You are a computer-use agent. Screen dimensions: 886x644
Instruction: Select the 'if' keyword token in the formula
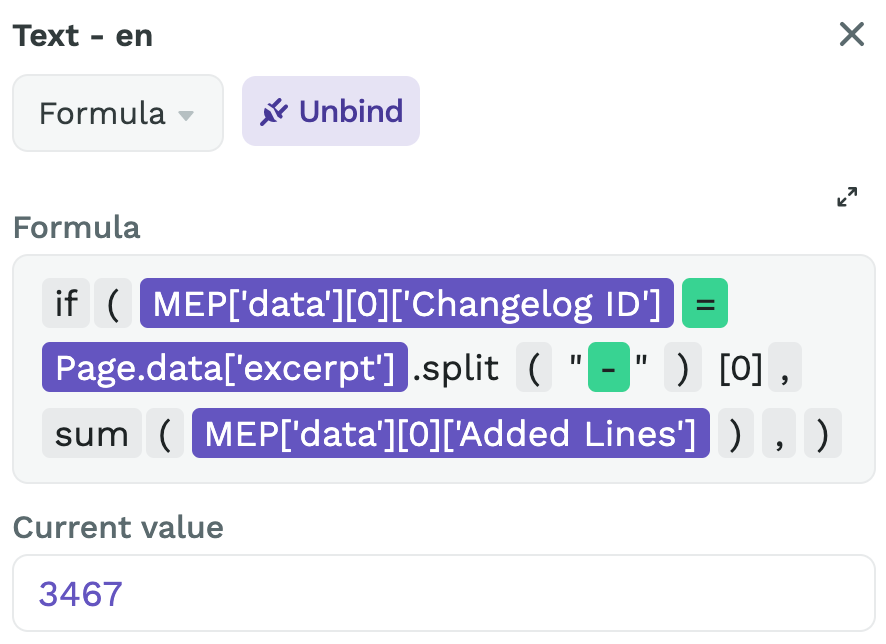coord(65,303)
